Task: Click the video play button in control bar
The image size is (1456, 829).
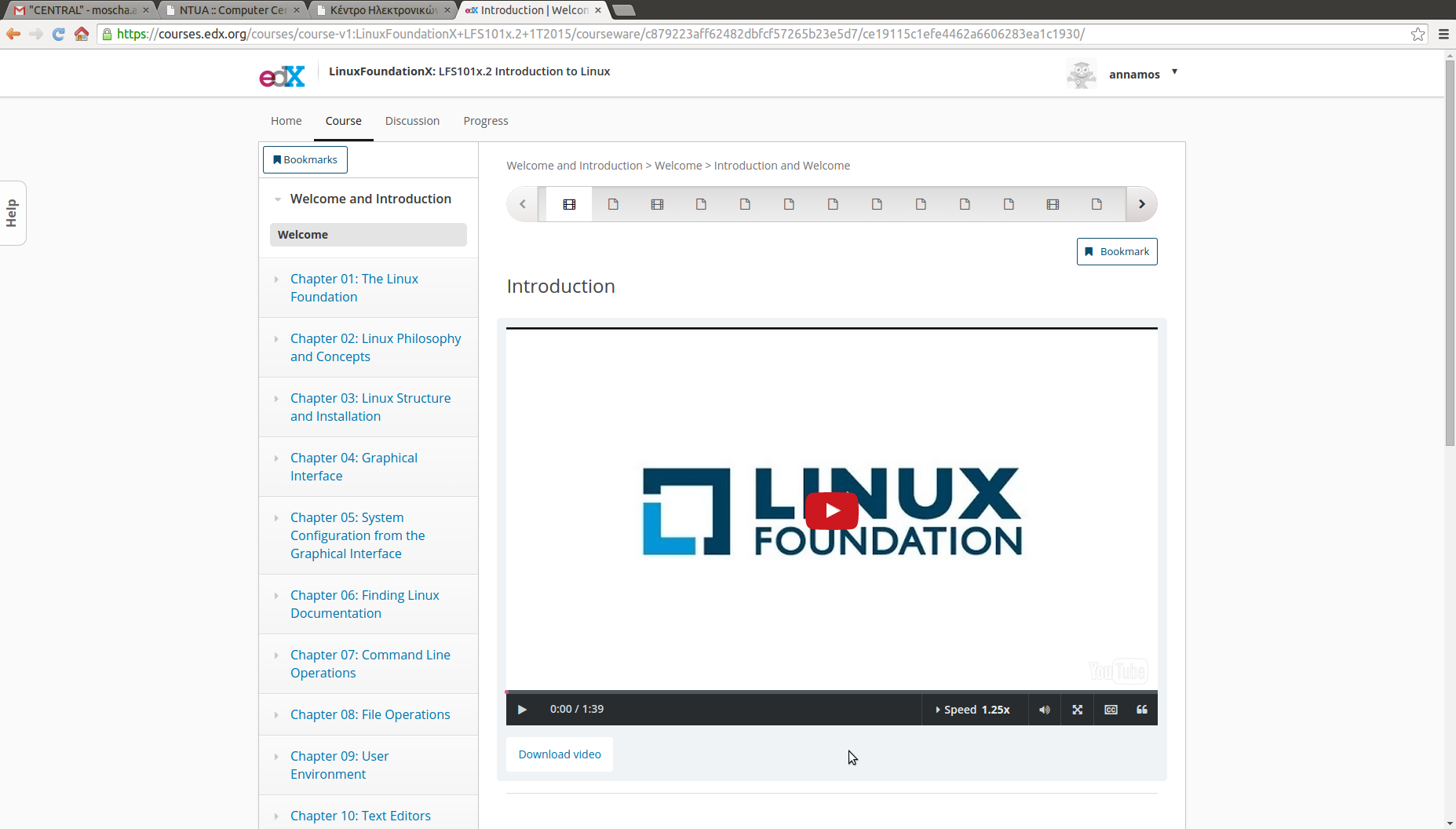Action: coord(522,710)
